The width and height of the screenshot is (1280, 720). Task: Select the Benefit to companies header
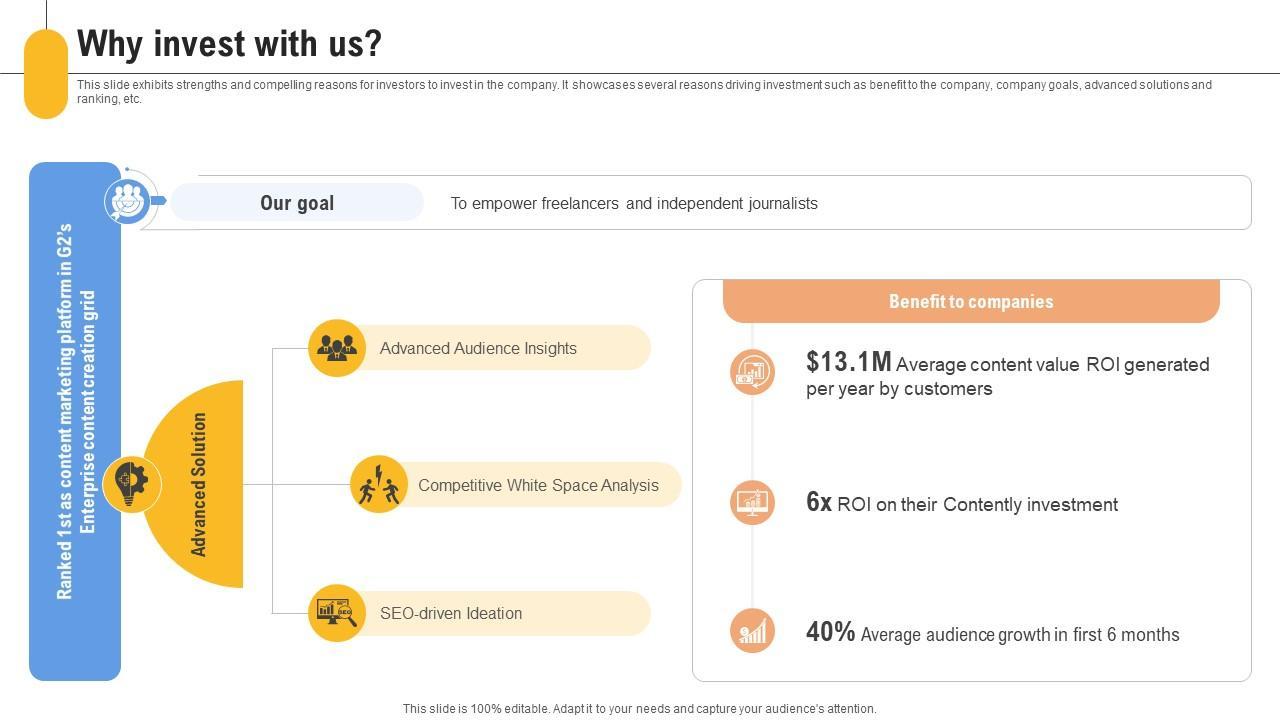click(x=971, y=301)
